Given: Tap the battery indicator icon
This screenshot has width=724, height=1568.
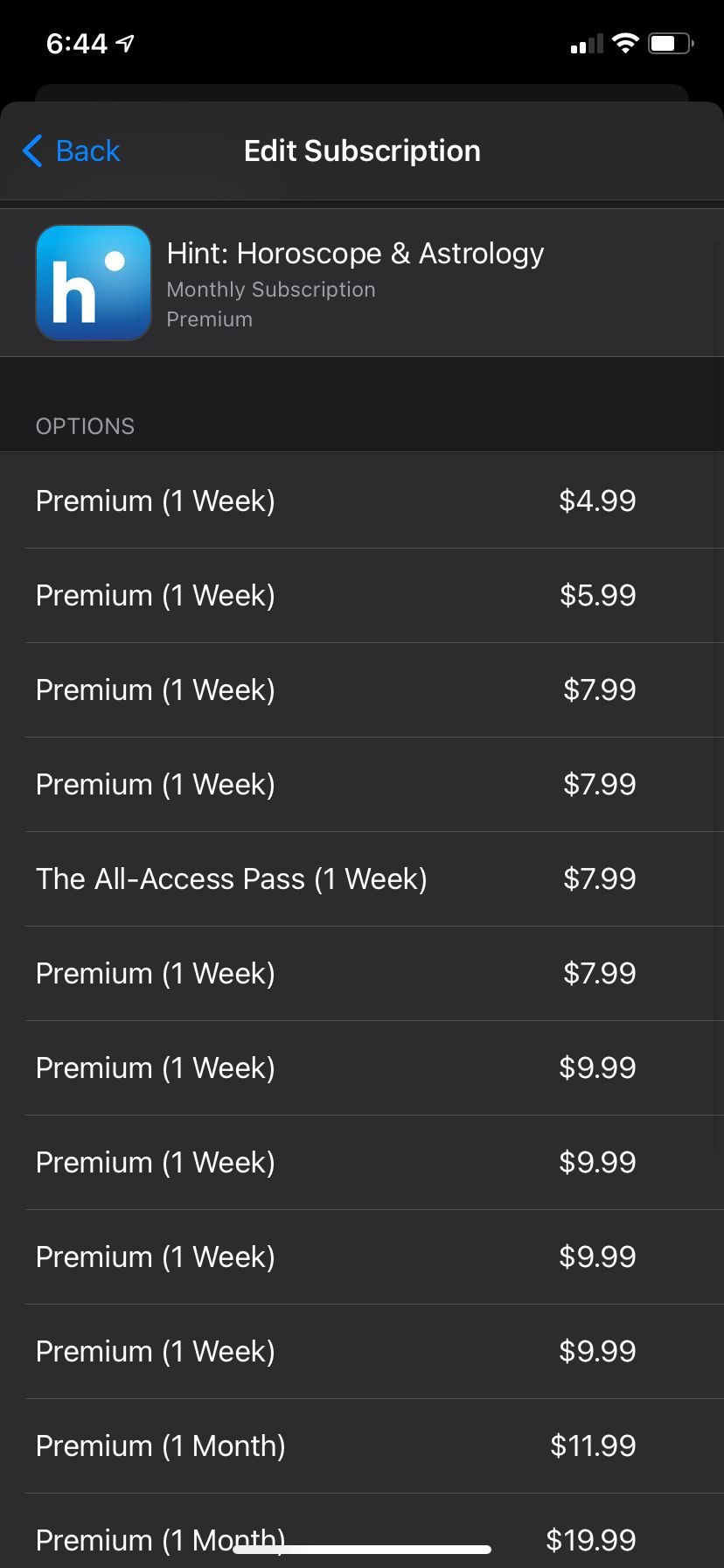Looking at the screenshot, I should 670,43.
